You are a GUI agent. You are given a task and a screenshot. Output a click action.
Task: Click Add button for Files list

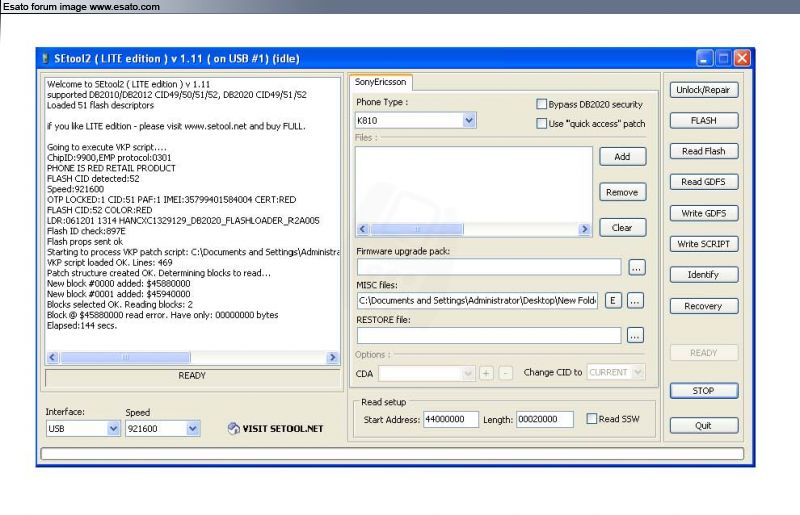pyautogui.click(x=622, y=157)
